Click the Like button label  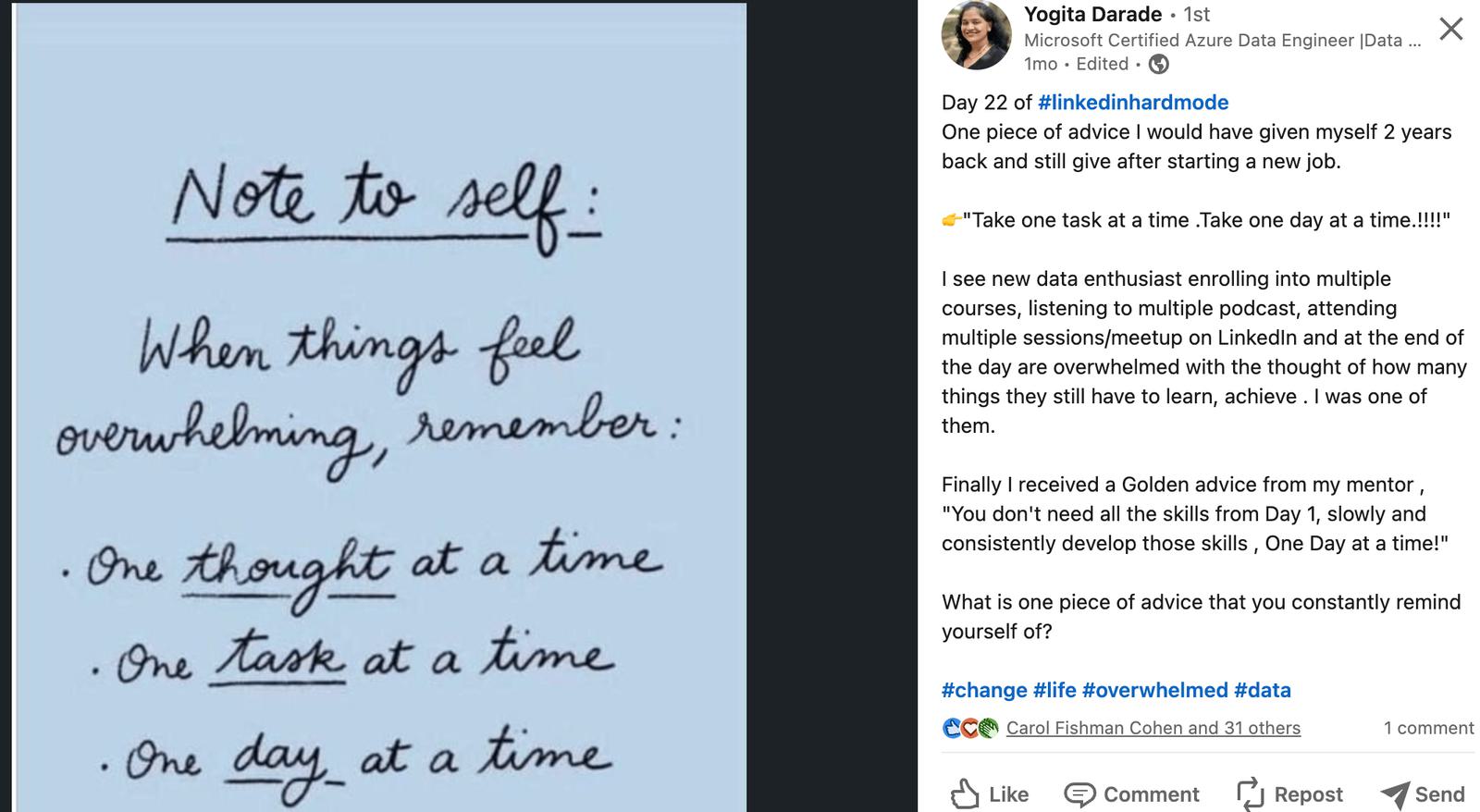1008,794
